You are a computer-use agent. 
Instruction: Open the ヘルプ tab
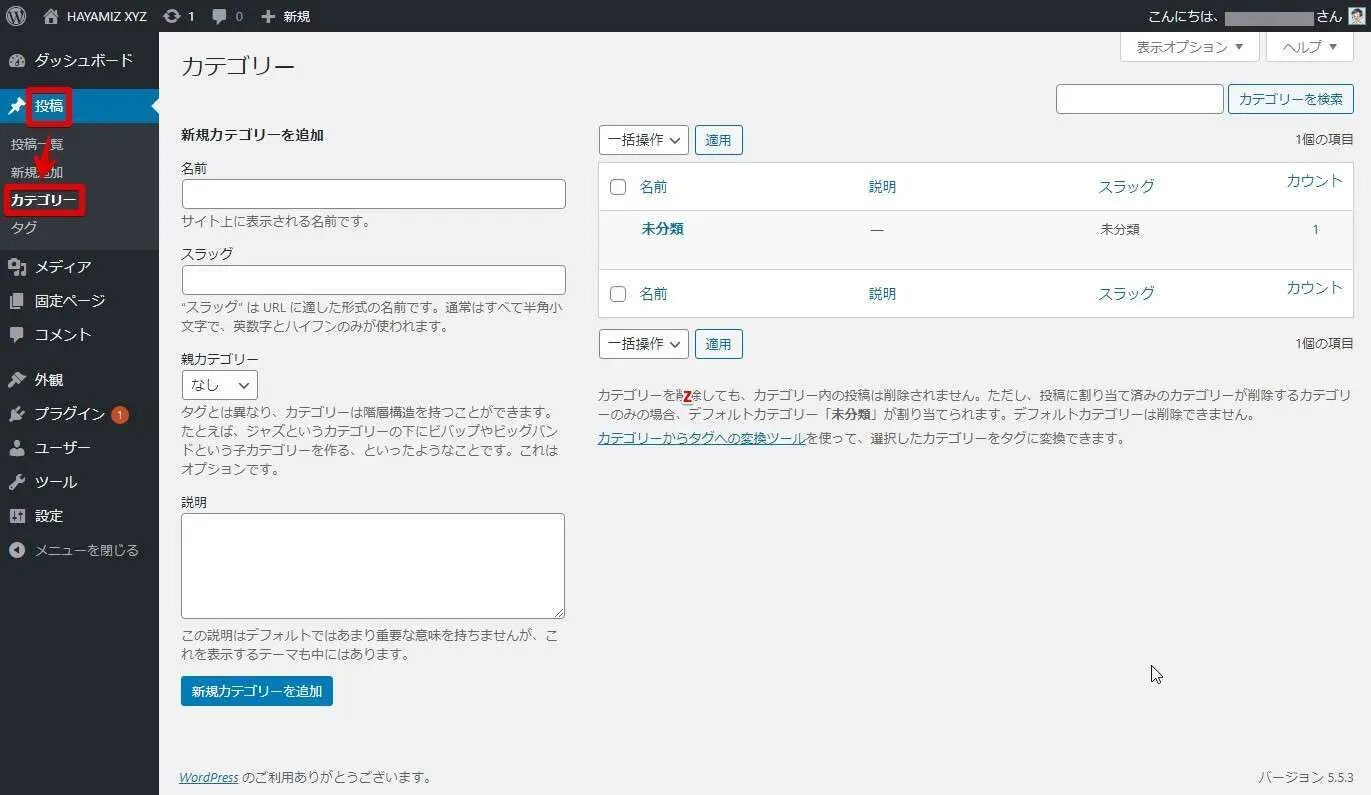pos(1309,47)
